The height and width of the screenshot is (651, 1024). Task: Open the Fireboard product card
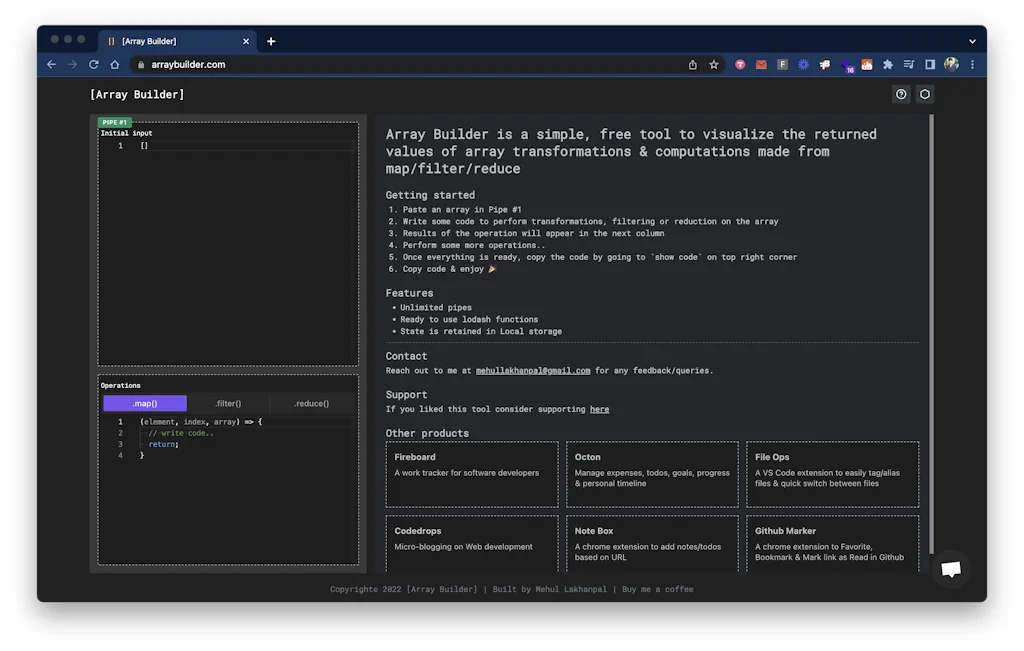[472, 475]
